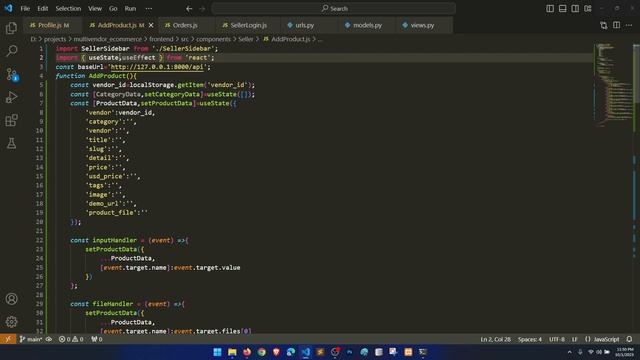Toggle the bottom panel layout icon

coord(562,8)
